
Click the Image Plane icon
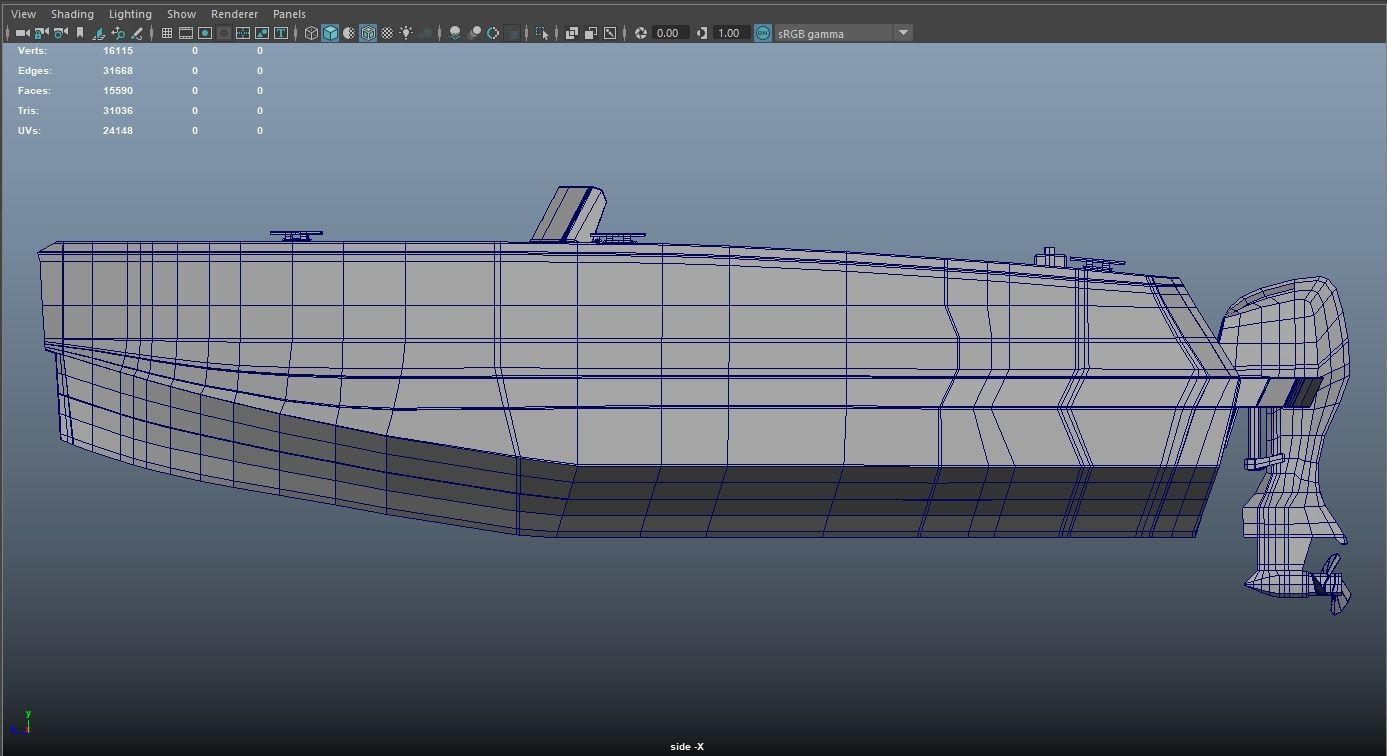(99, 33)
